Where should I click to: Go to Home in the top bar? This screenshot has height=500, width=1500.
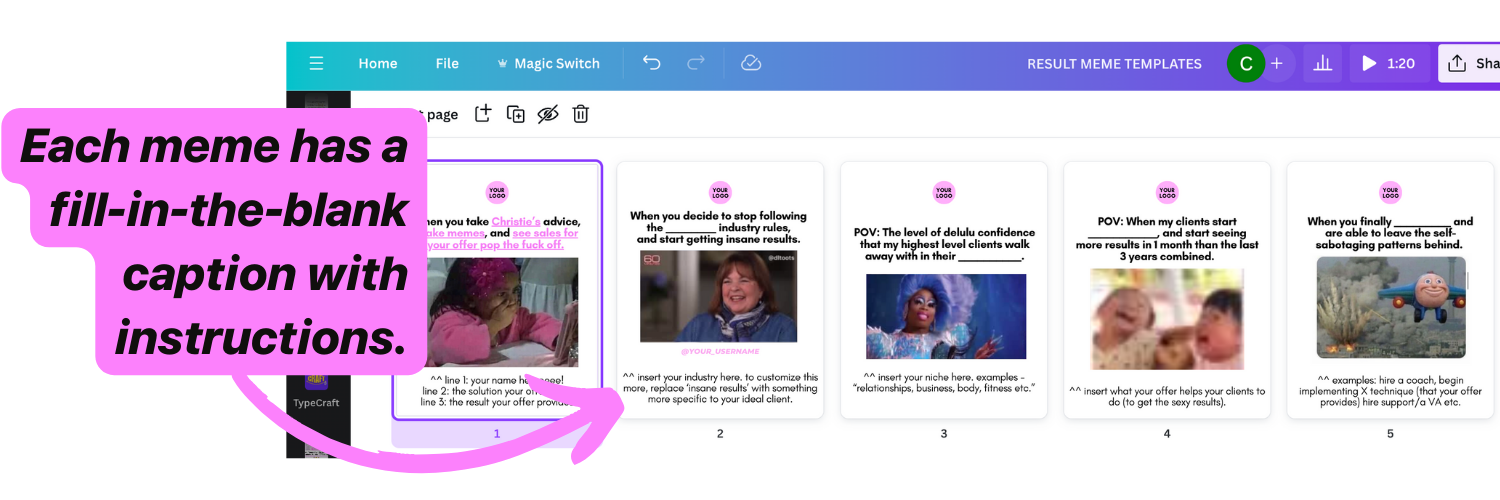pyautogui.click(x=378, y=64)
